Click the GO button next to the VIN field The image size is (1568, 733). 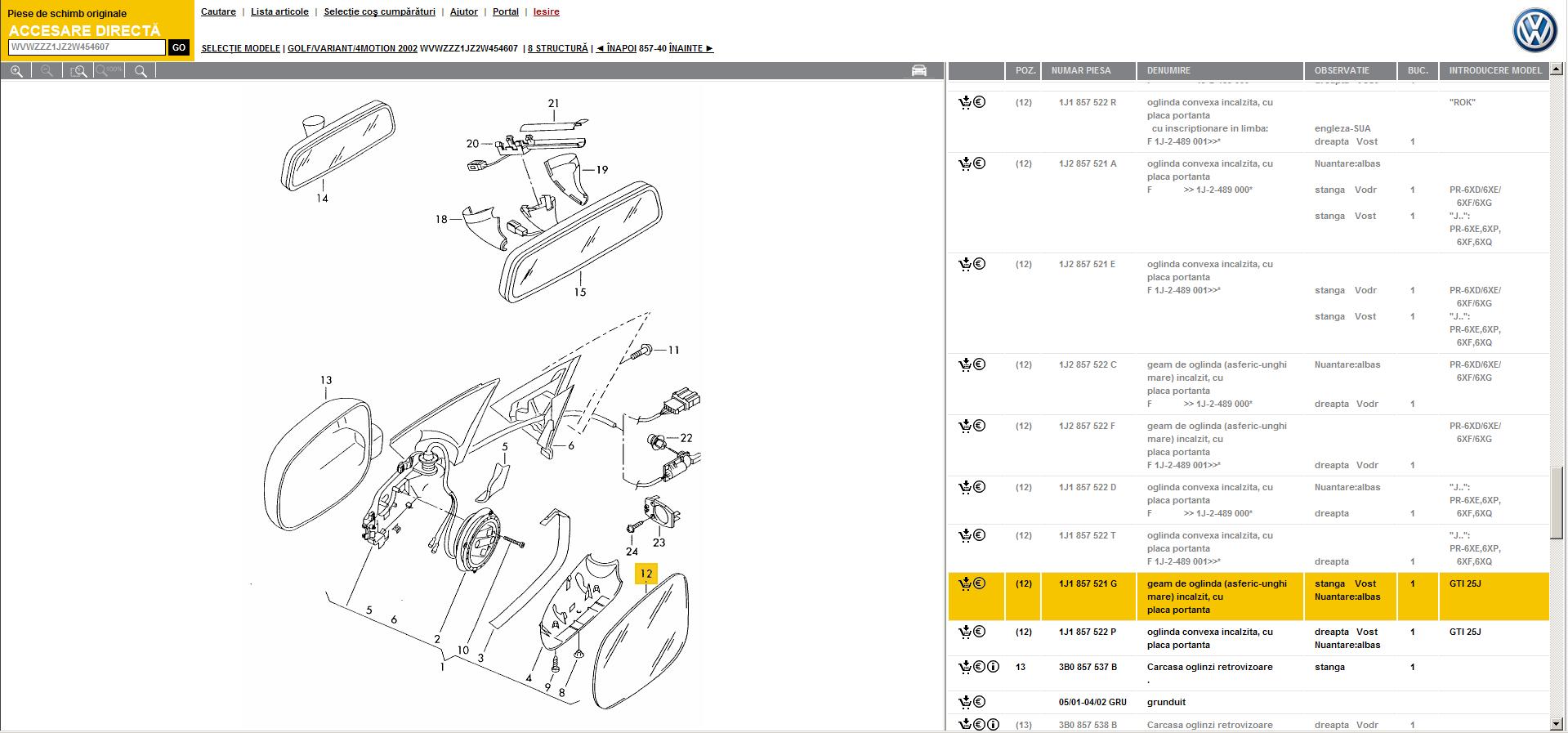(x=179, y=47)
